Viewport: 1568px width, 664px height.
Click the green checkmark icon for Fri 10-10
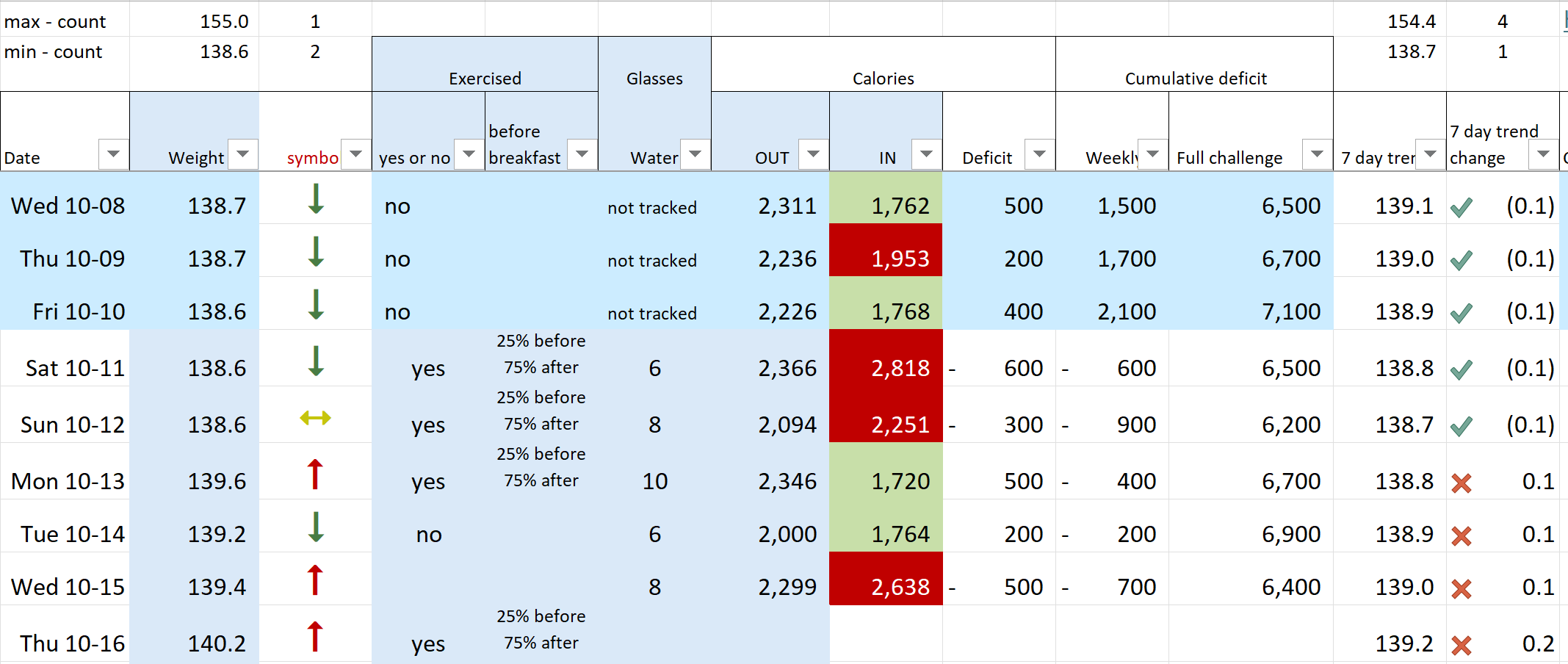[x=1462, y=314]
